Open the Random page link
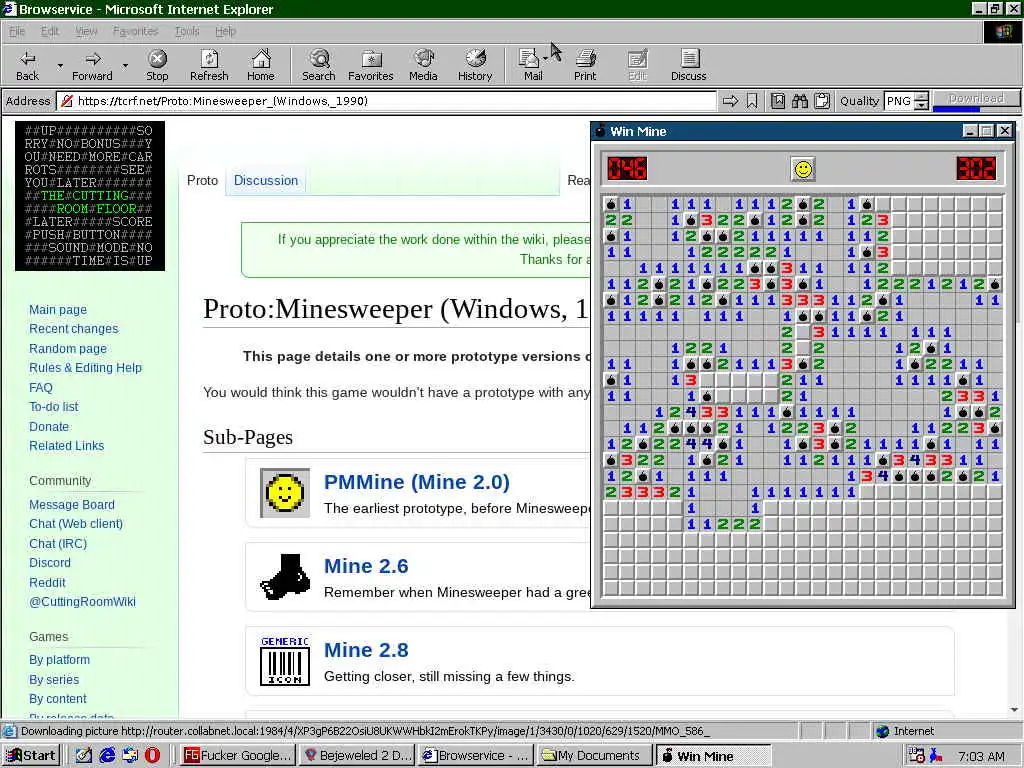The height and width of the screenshot is (768, 1024). point(67,349)
